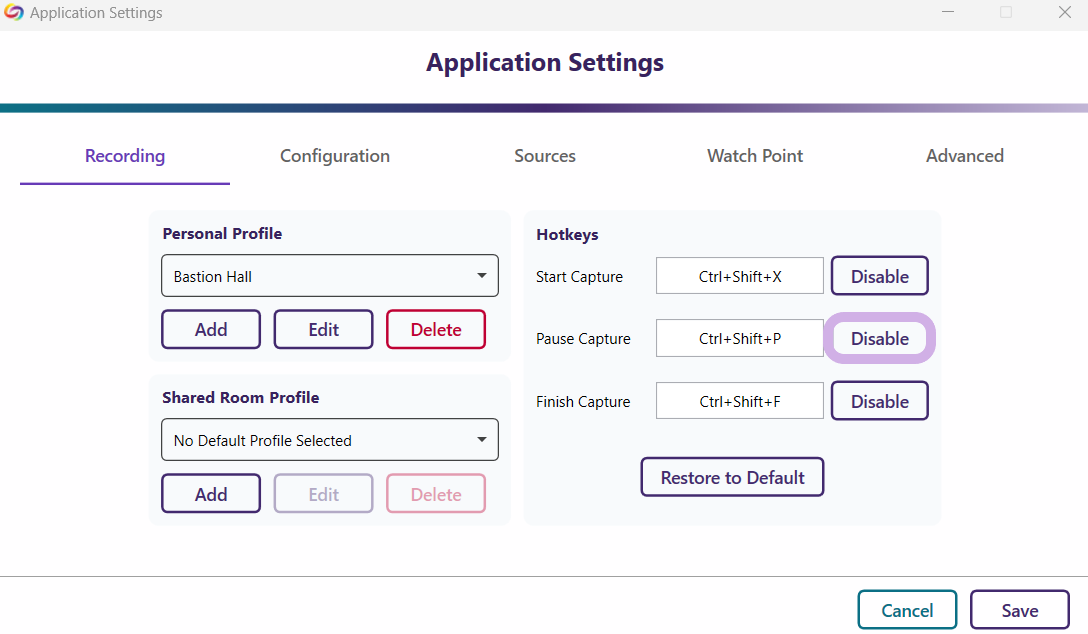Disable the Finish Capture hotkey
Viewport: 1088px width, 634px height.
tap(880, 401)
